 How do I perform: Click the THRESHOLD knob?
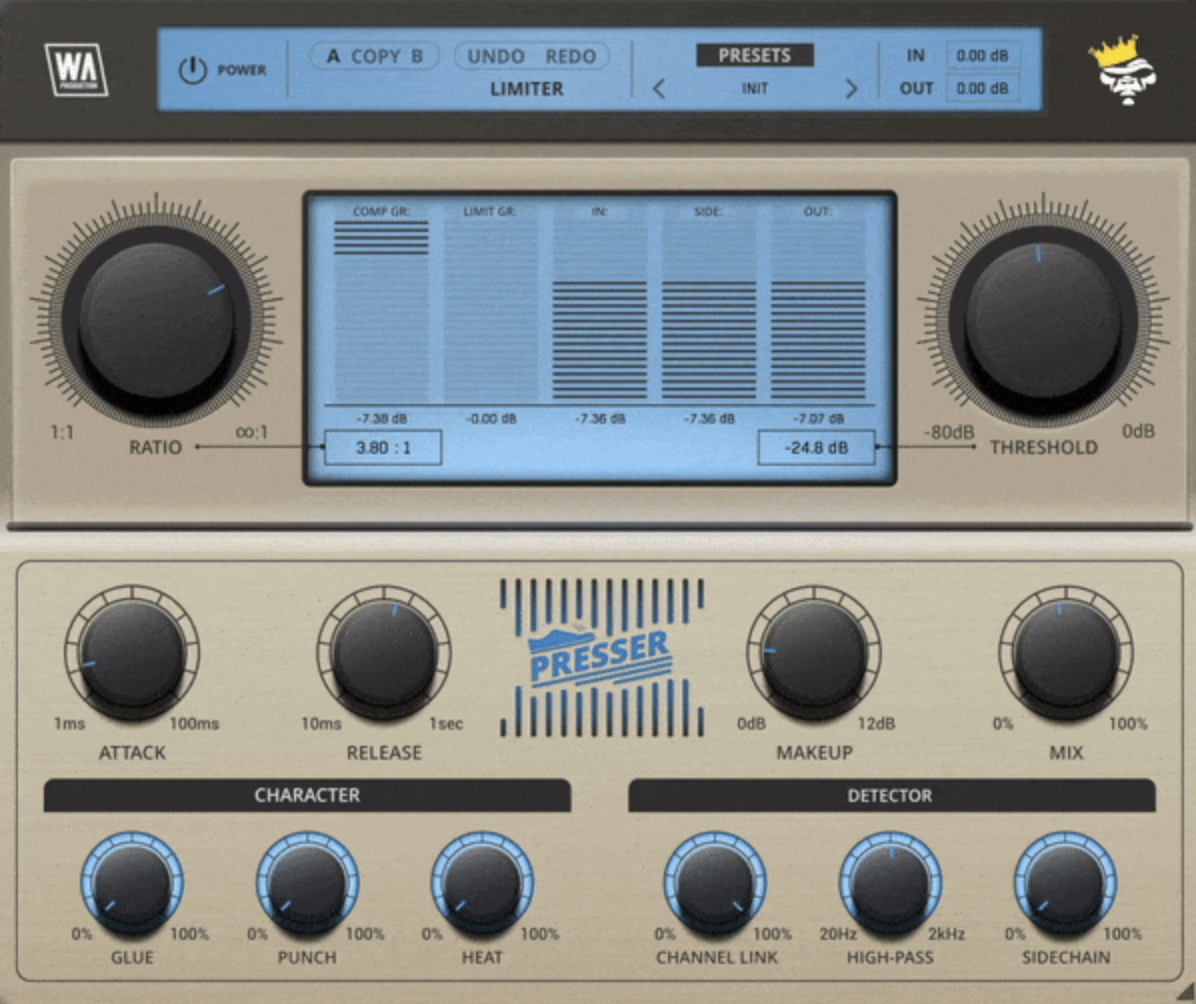(1043, 319)
